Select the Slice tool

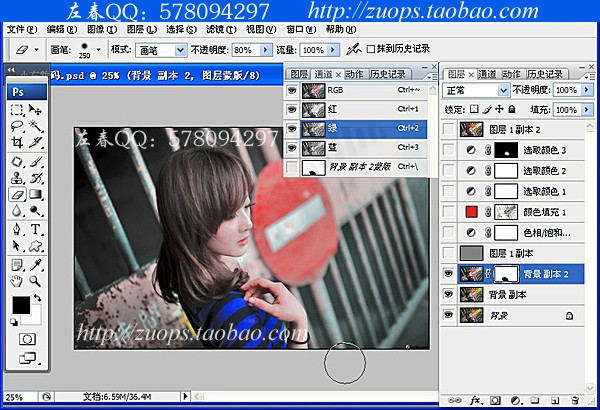click(36, 142)
